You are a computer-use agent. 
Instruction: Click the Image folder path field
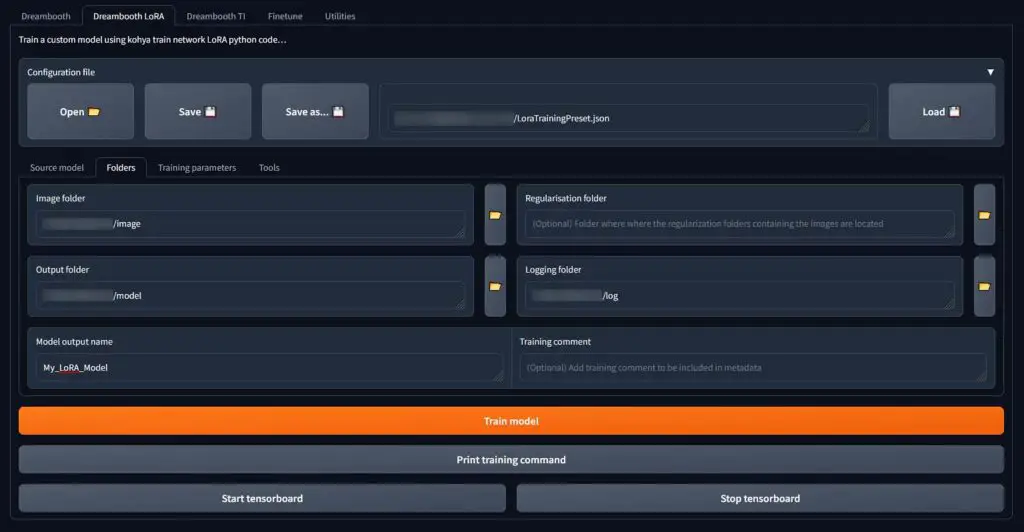tap(251, 224)
